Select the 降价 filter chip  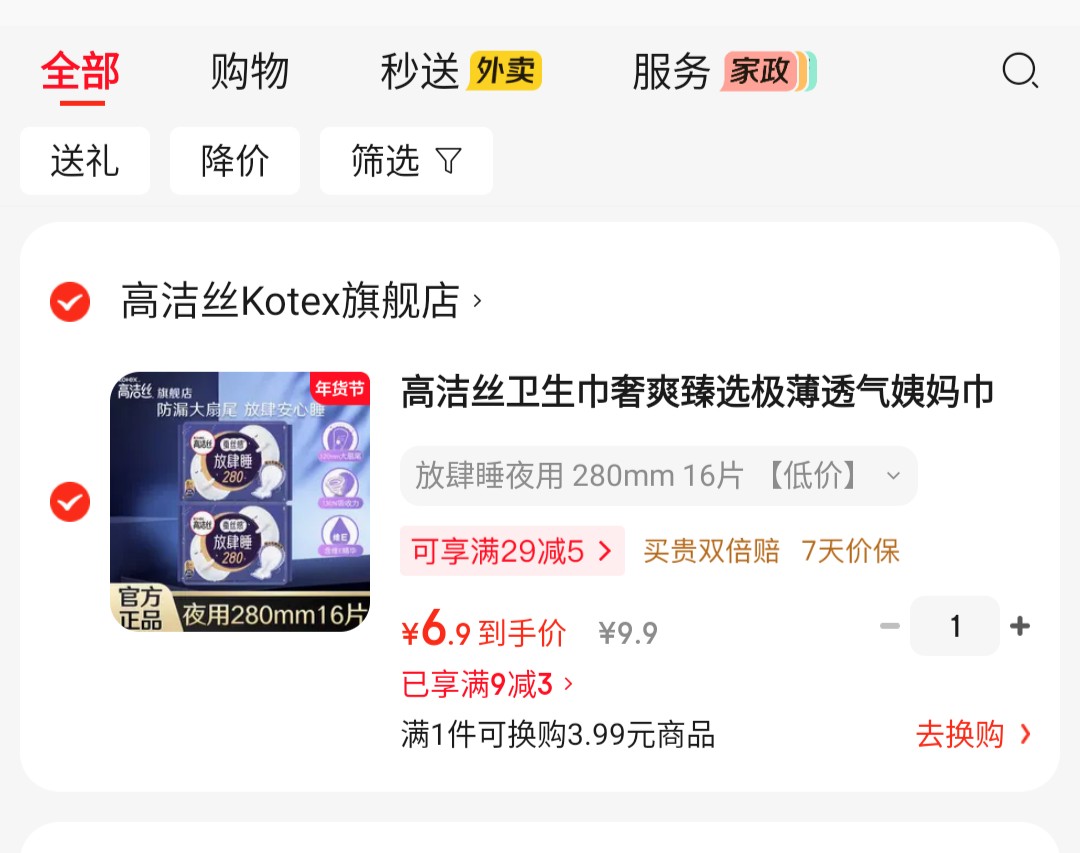235,161
